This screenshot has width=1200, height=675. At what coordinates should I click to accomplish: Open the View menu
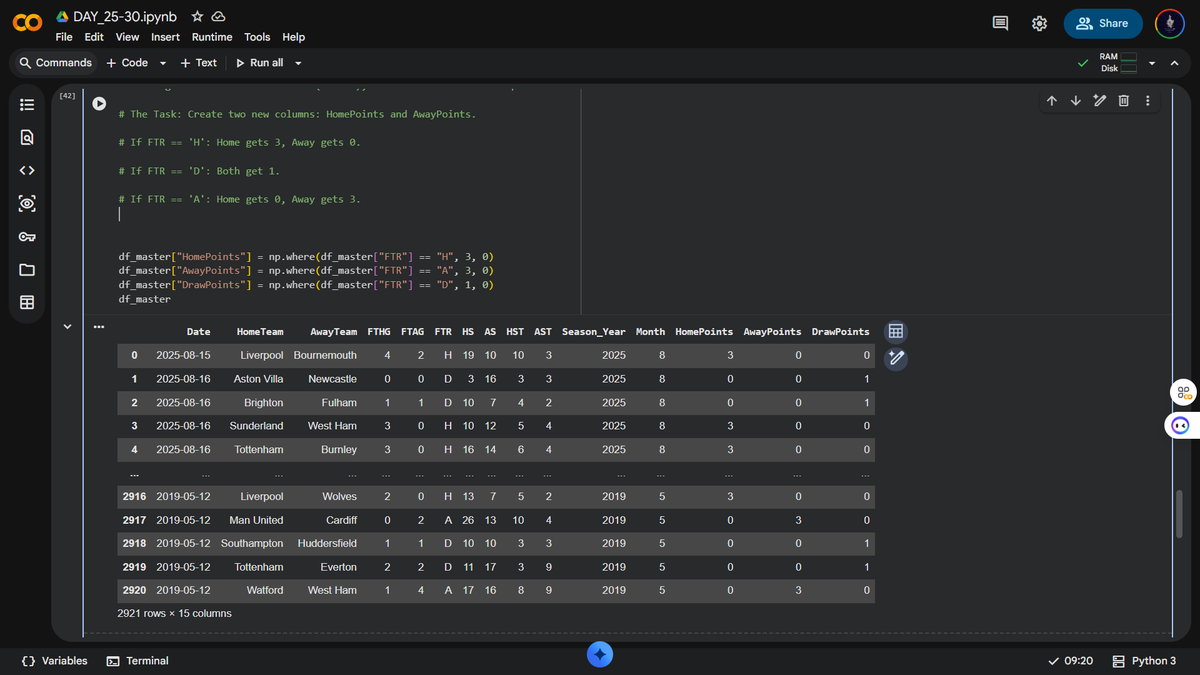coord(127,37)
